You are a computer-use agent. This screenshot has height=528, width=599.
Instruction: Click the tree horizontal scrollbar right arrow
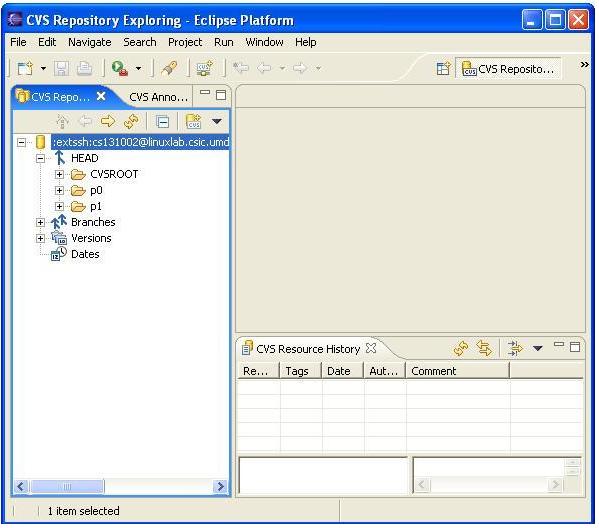click(220, 487)
